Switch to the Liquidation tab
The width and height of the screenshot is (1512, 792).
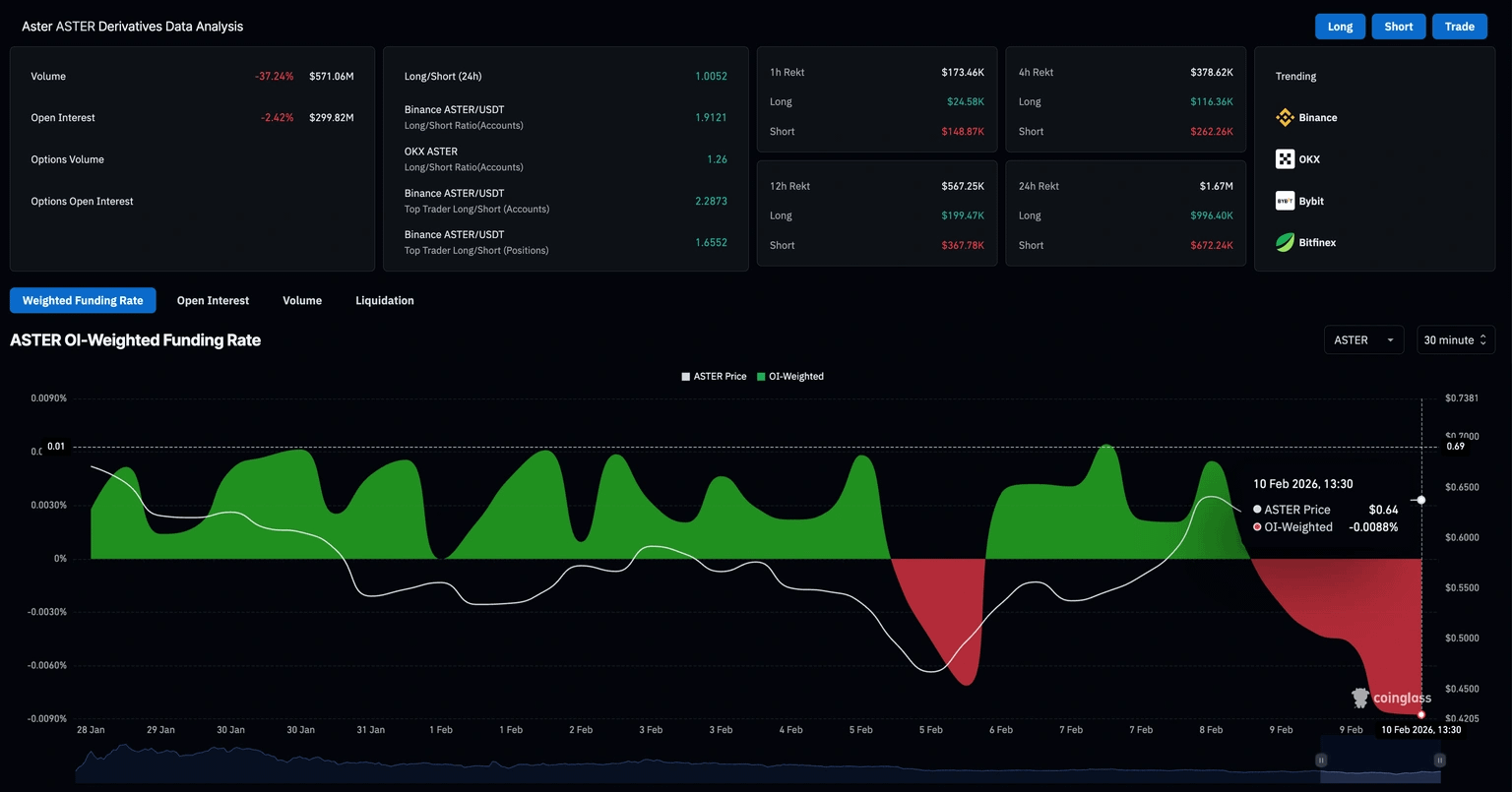384,301
